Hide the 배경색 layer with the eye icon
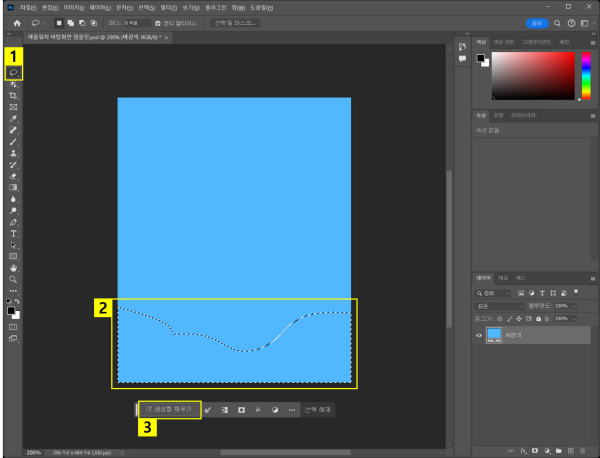The image size is (600, 458). pyautogui.click(x=479, y=336)
